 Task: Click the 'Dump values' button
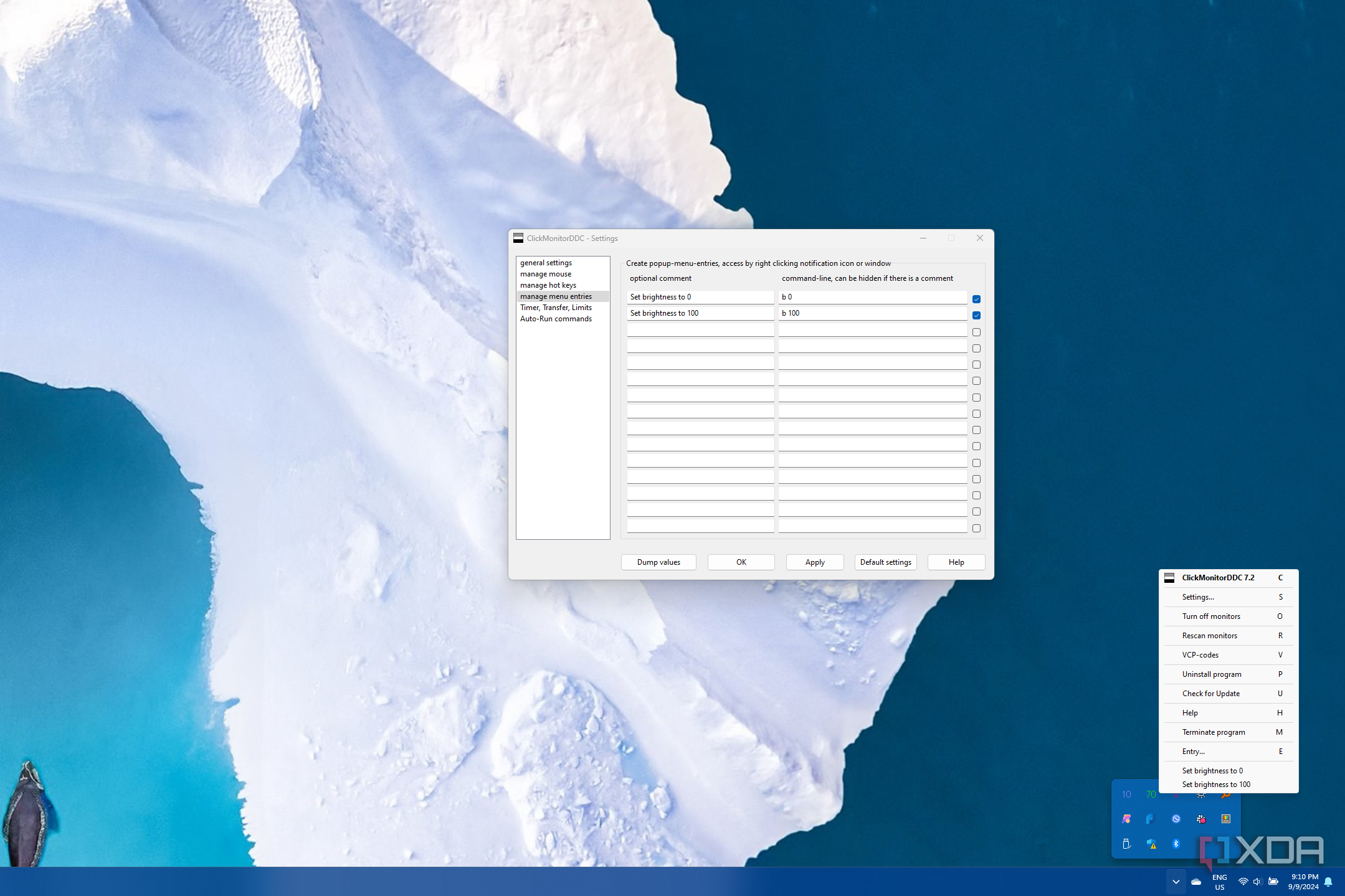click(658, 562)
